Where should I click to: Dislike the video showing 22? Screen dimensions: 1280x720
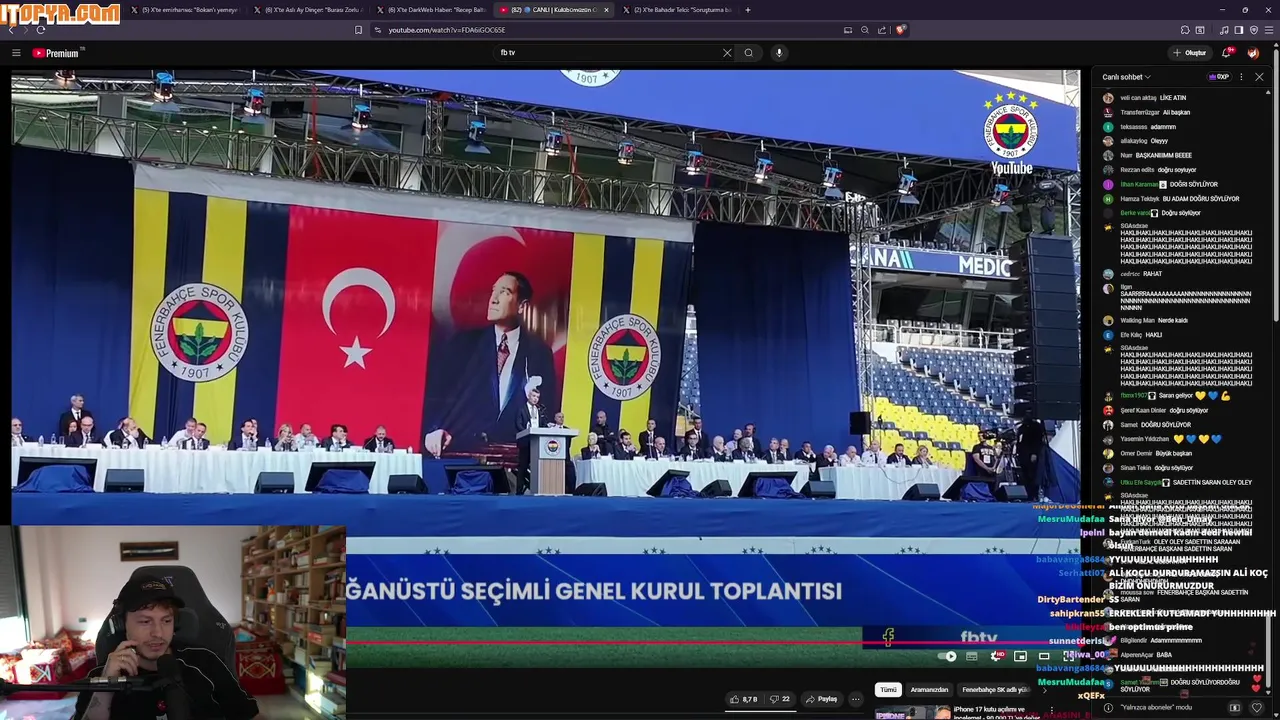pos(780,699)
